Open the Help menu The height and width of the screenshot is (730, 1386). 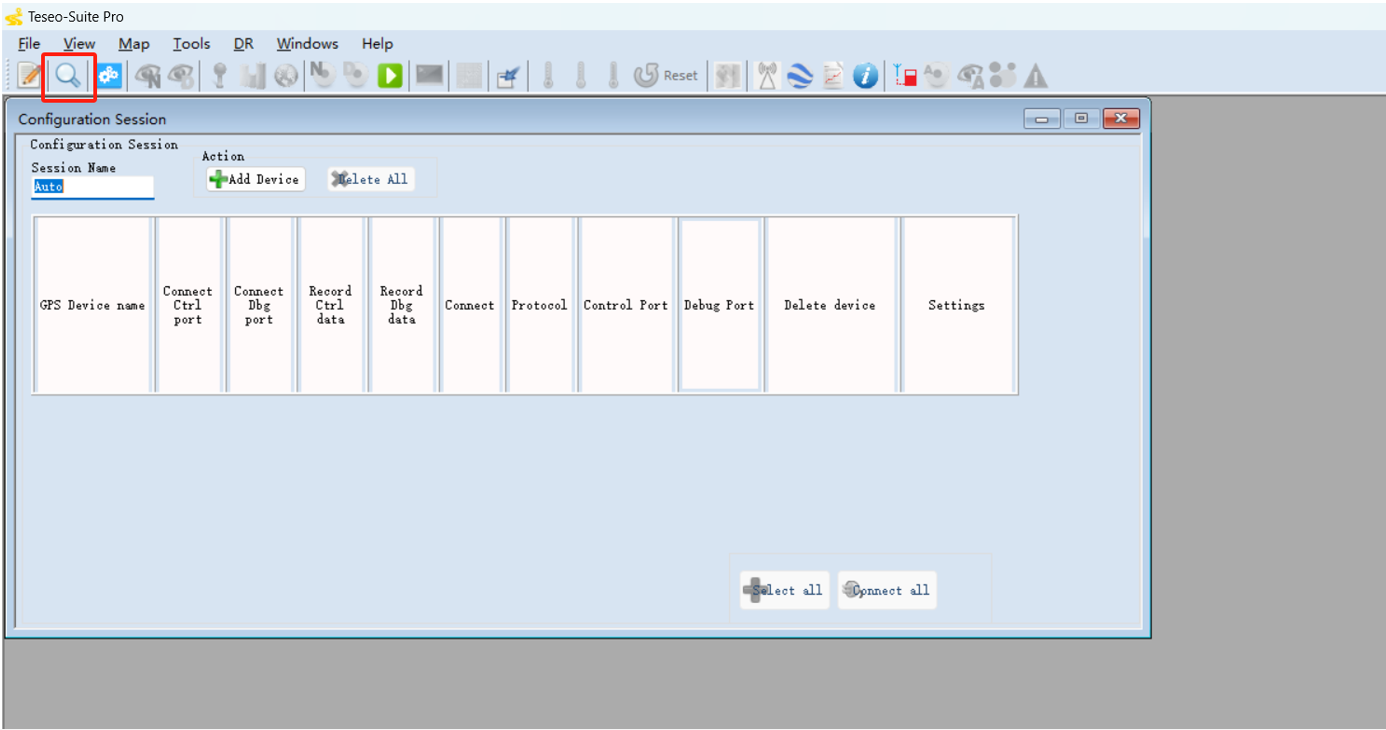pyautogui.click(x=377, y=44)
